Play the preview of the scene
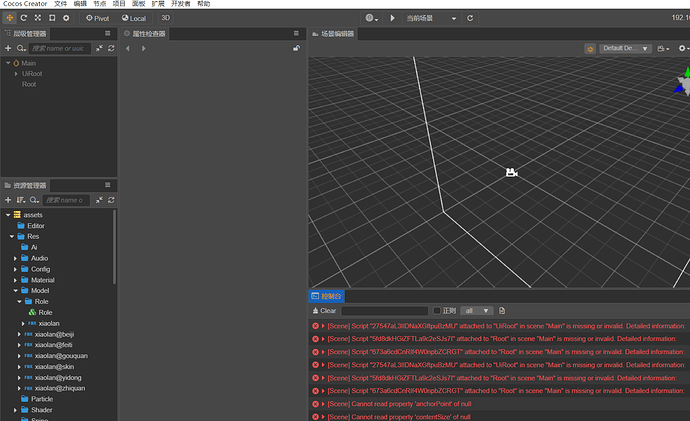Viewport: 690px width, 421px height. point(393,18)
